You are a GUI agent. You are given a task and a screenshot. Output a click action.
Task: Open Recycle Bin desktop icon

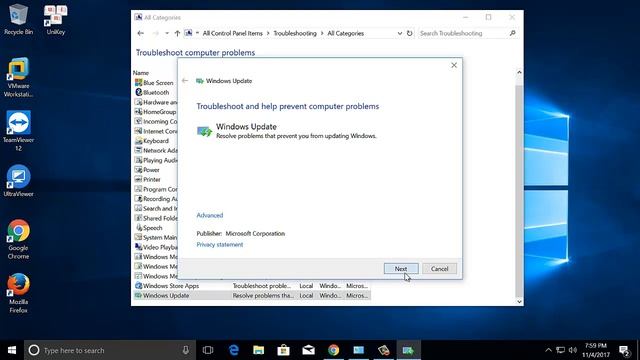pos(18,19)
